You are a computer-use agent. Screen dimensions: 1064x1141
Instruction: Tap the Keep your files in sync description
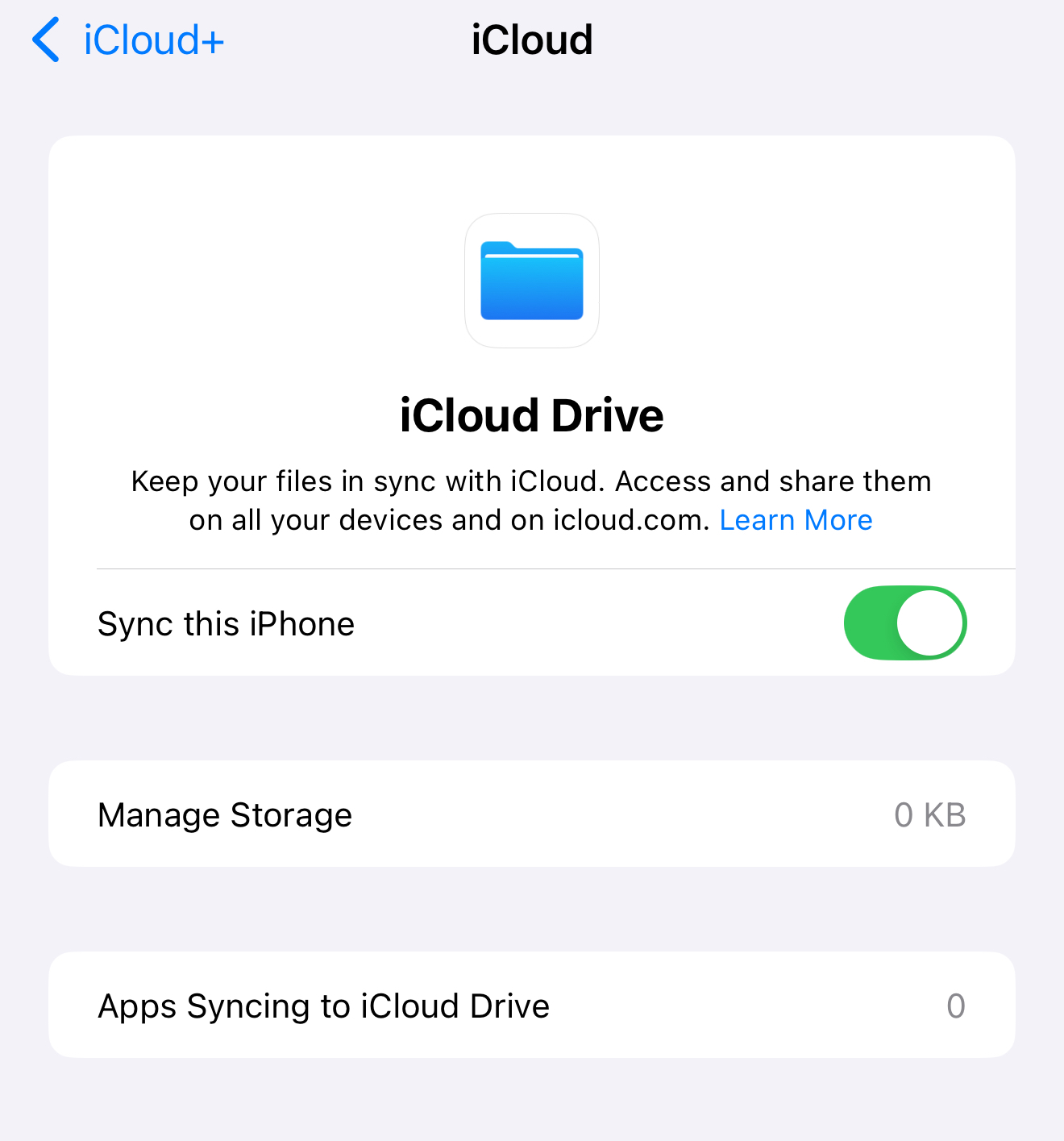[532, 501]
